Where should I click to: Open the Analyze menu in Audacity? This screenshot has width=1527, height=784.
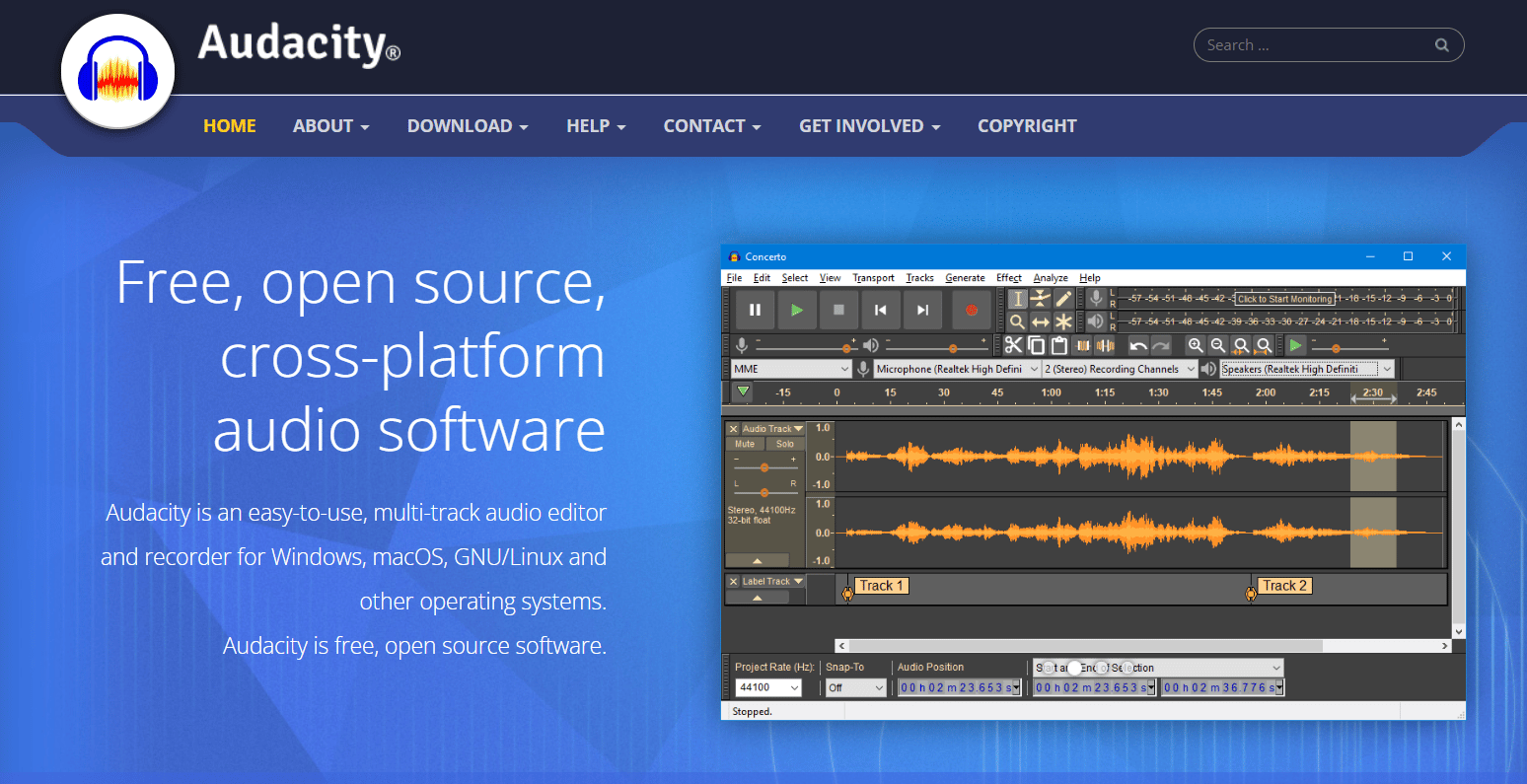coord(1051,278)
